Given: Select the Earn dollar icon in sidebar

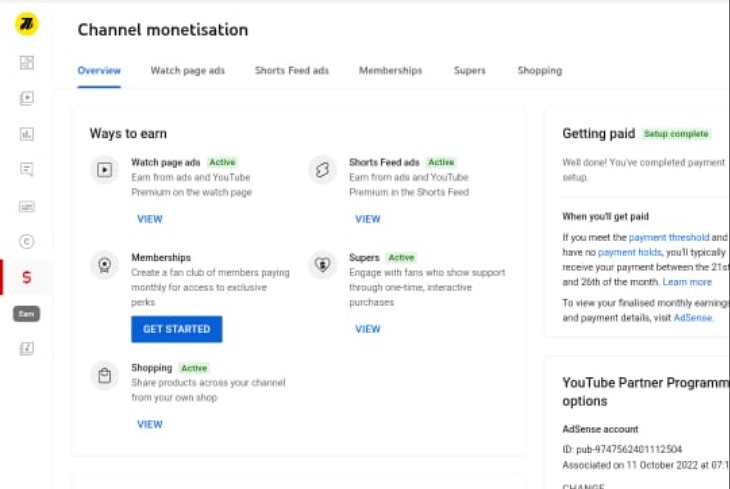Looking at the screenshot, I should (x=27, y=278).
